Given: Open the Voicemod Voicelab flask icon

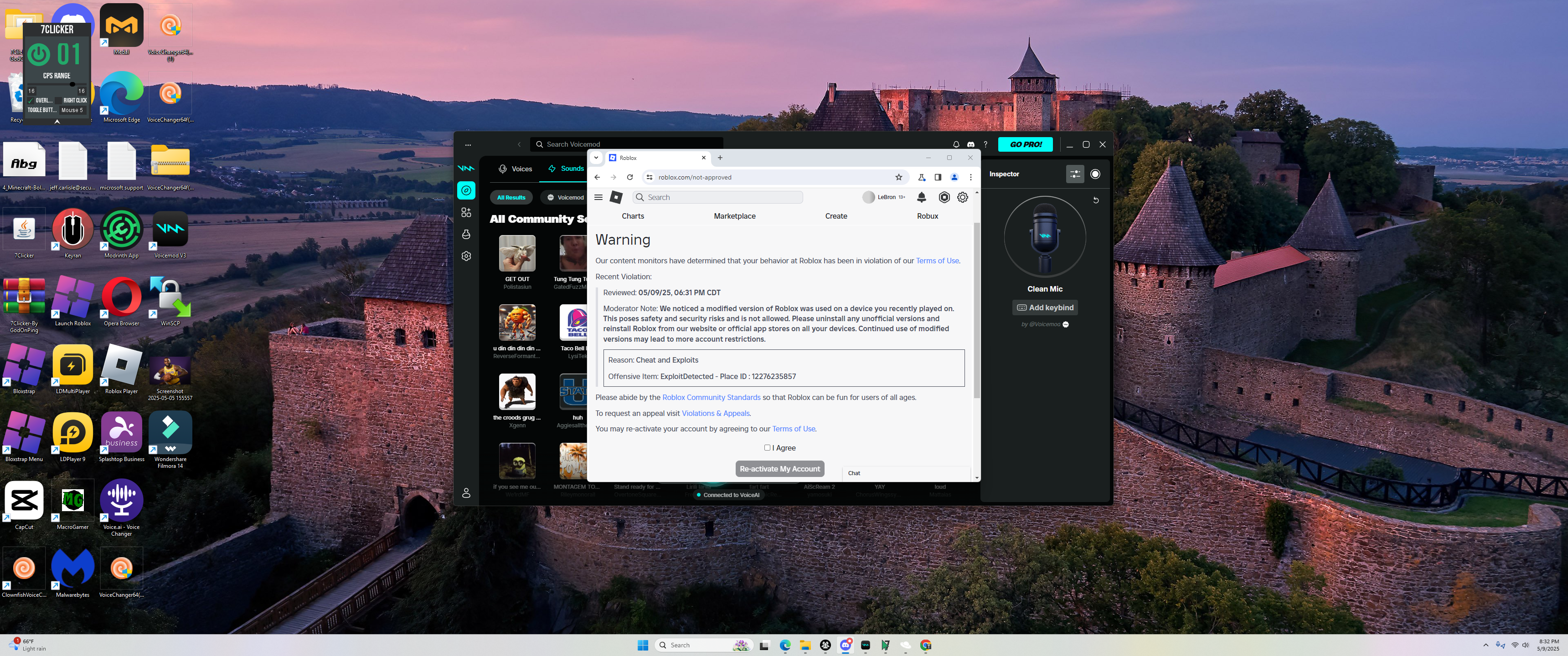Looking at the screenshot, I should point(466,234).
